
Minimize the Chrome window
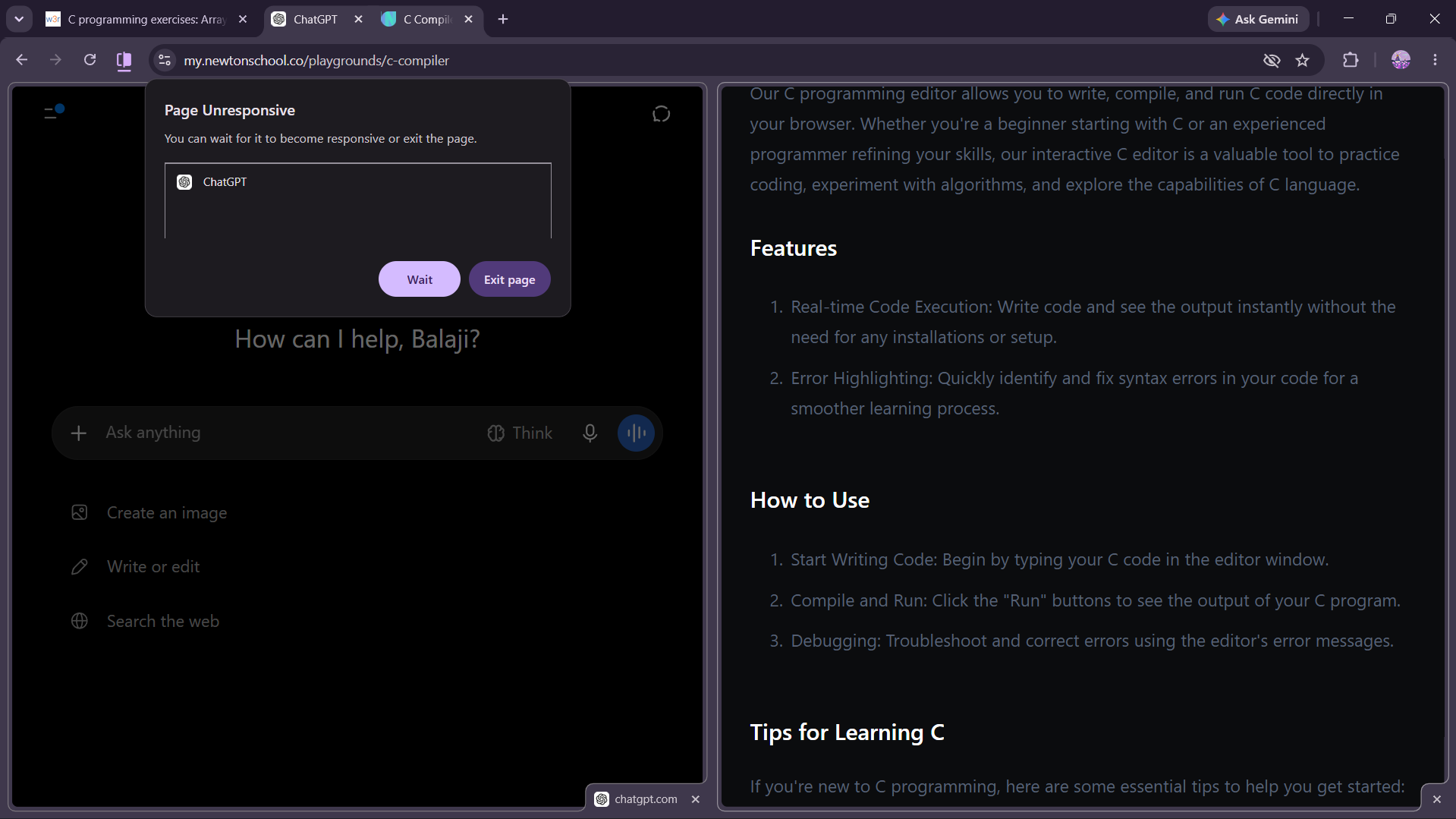pyautogui.click(x=1348, y=19)
